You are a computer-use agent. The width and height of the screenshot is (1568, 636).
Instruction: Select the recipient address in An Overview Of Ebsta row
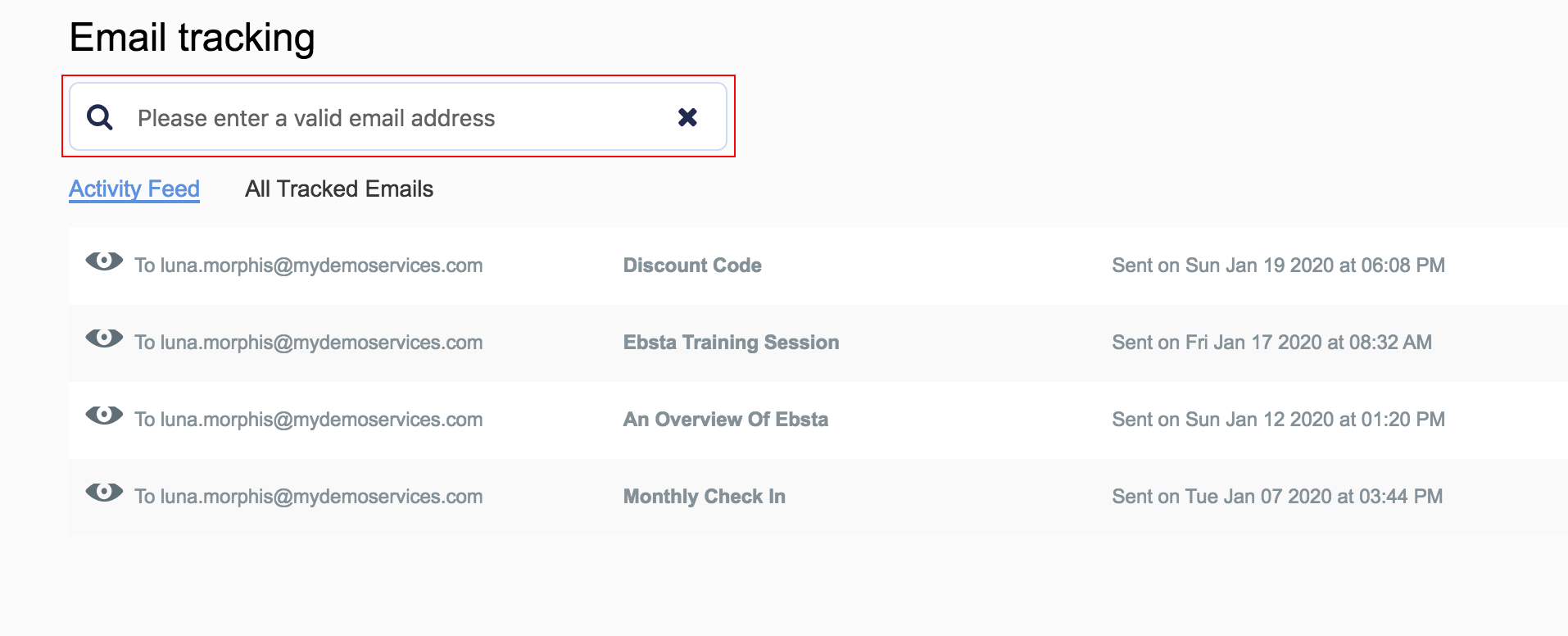(309, 420)
